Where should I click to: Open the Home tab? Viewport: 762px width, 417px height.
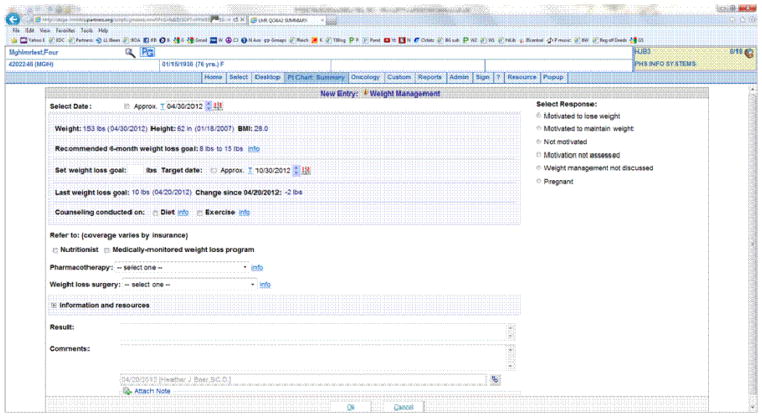[x=213, y=77]
